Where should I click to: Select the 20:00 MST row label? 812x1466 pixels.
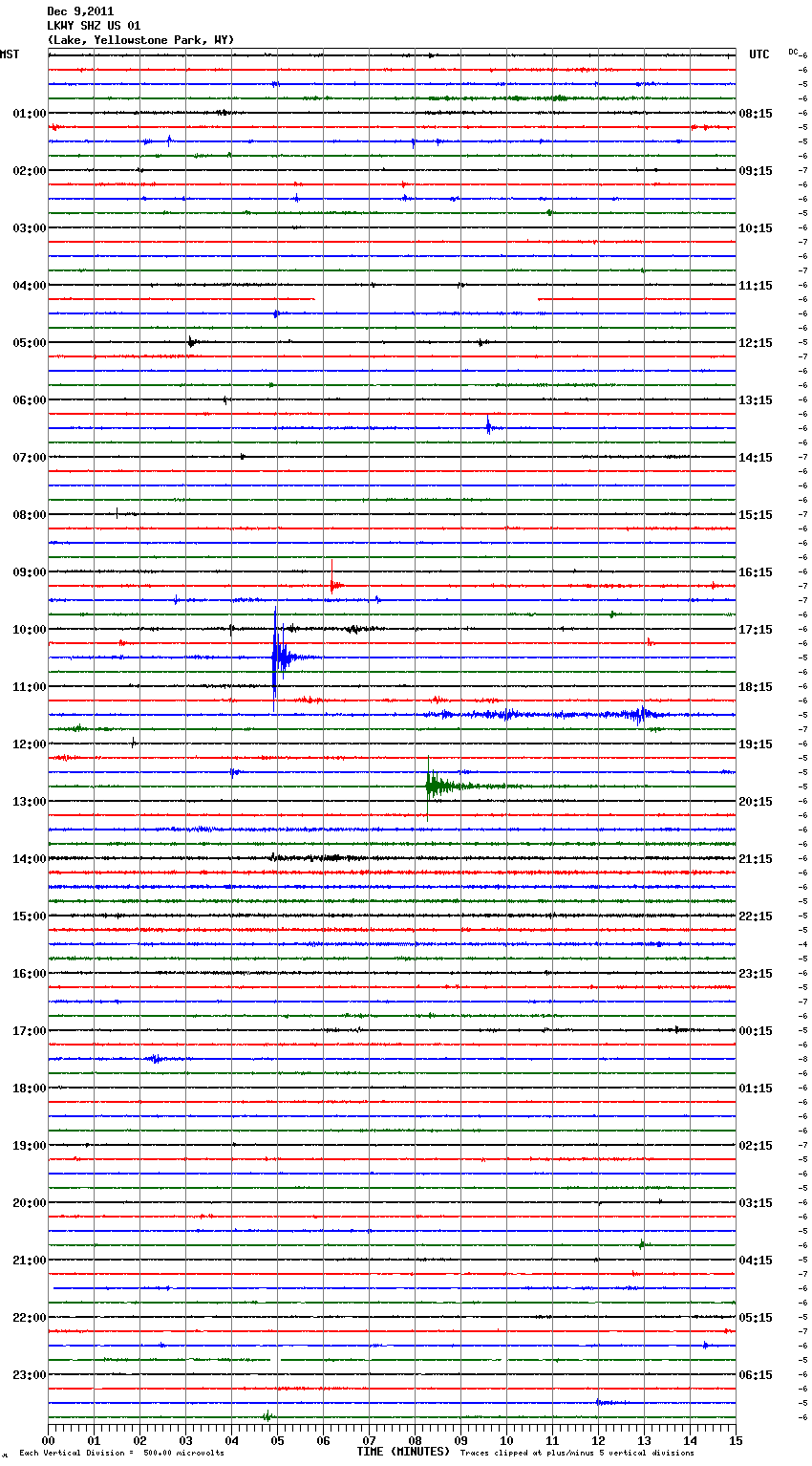30,1203
